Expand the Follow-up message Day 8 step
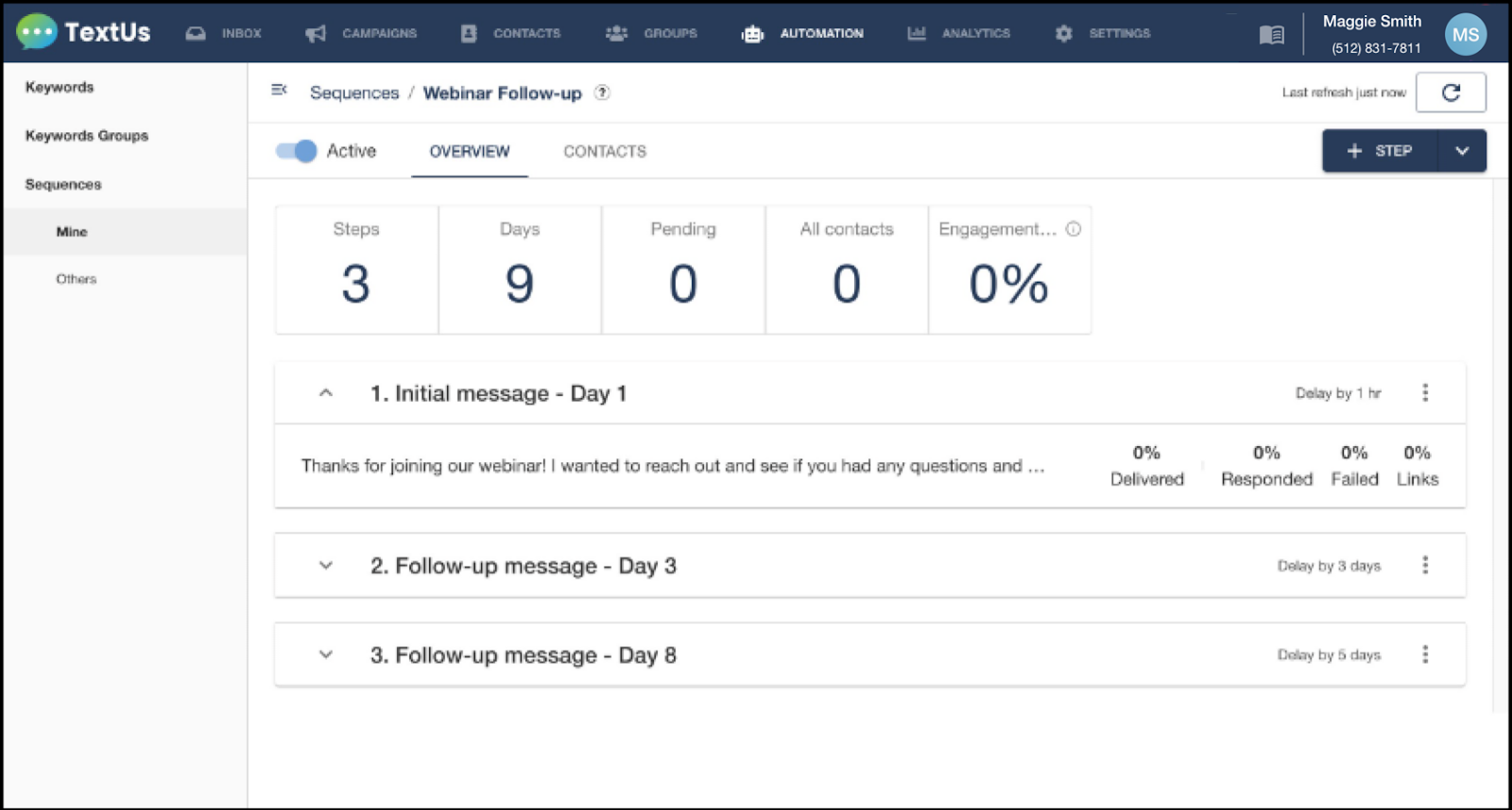Screen dimensions: 1512x810 click(x=326, y=654)
